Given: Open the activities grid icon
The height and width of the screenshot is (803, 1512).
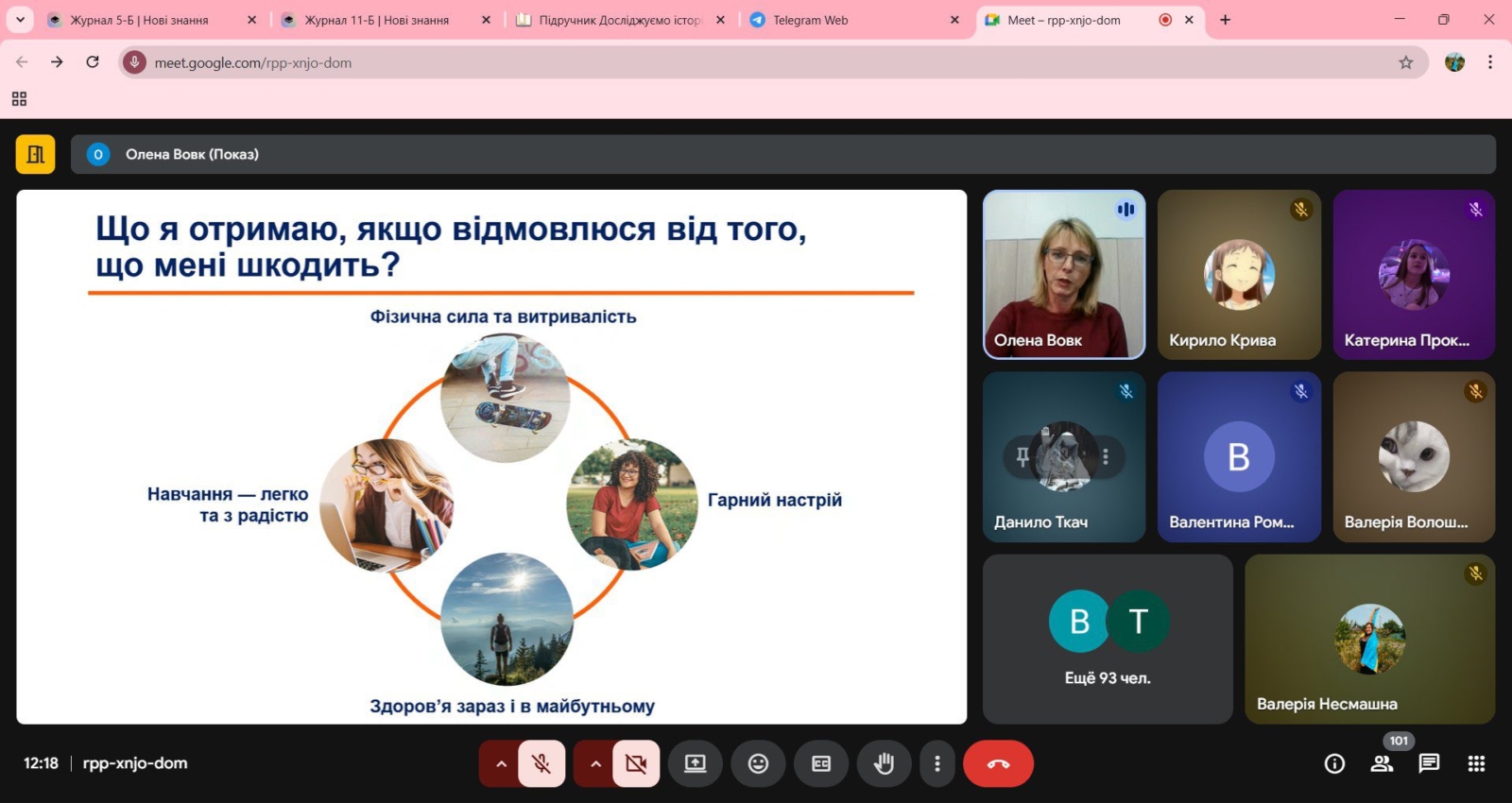Looking at the screenshot, I should 1476,763.
